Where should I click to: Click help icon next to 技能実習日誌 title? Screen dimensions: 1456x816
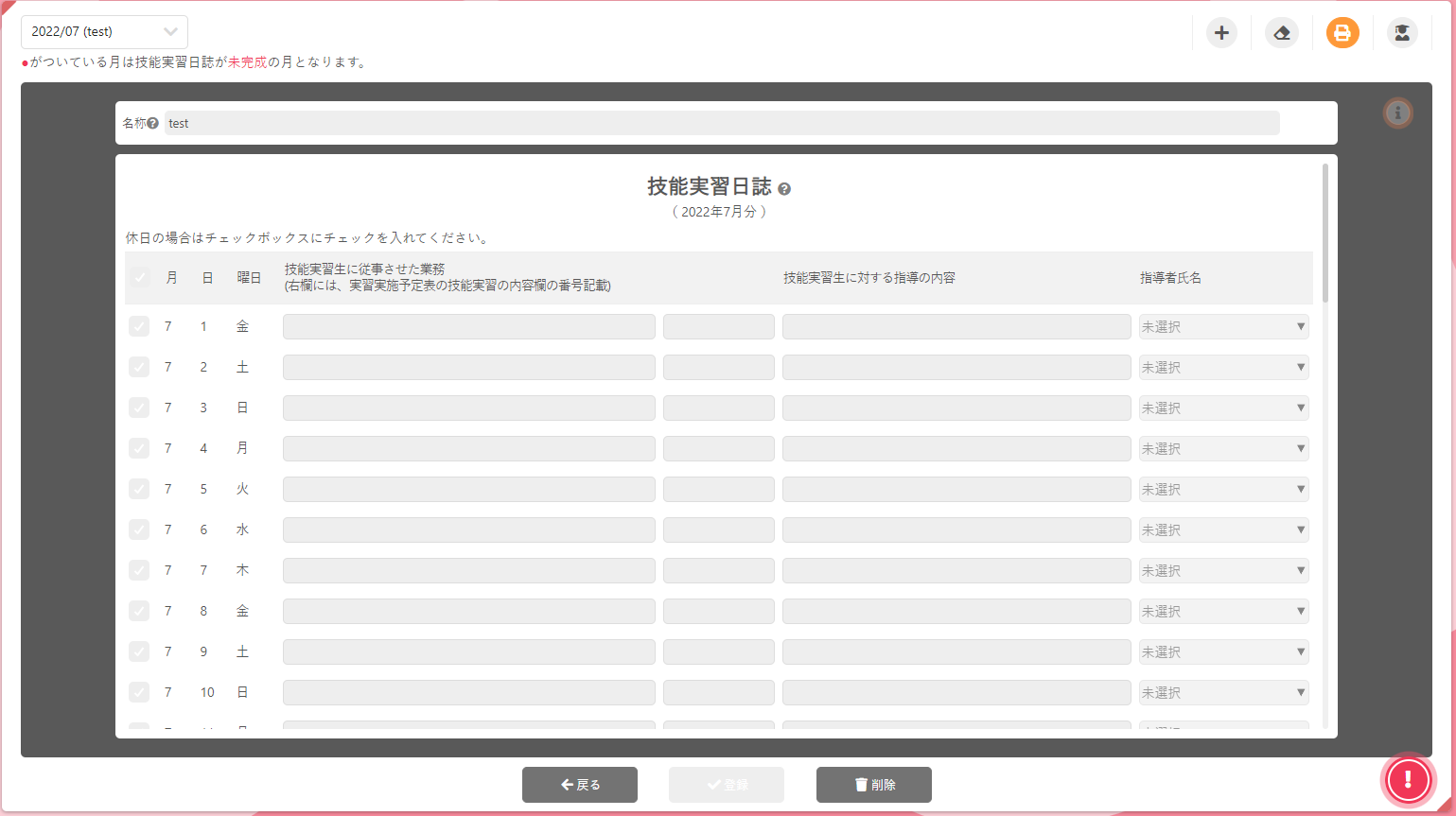pos(784,189)
